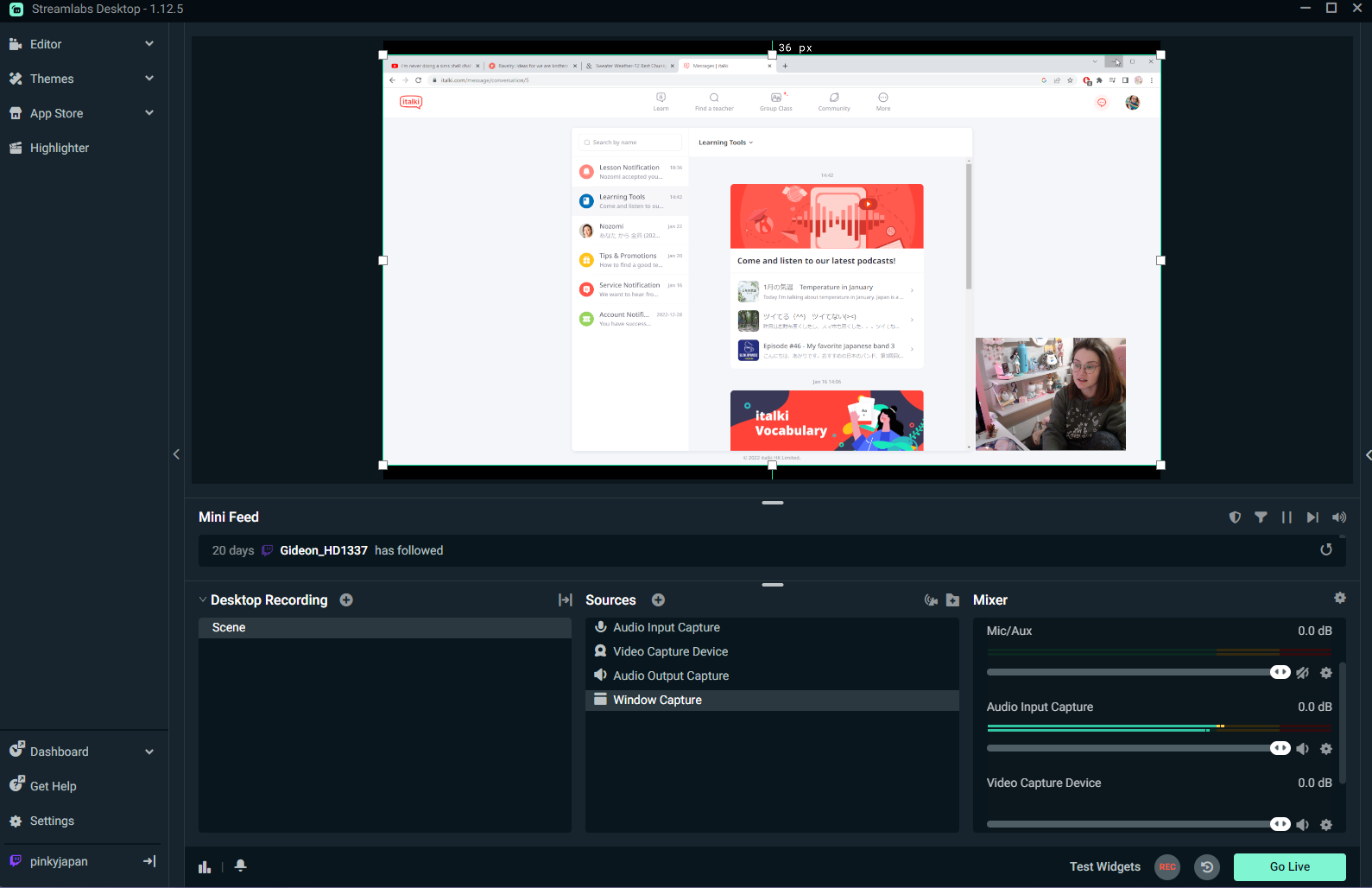The width and height of the screenshot is (1372, 888).
Task: Repeat the Gideon_HD1337 follow alert
Action: [1326, 550]
